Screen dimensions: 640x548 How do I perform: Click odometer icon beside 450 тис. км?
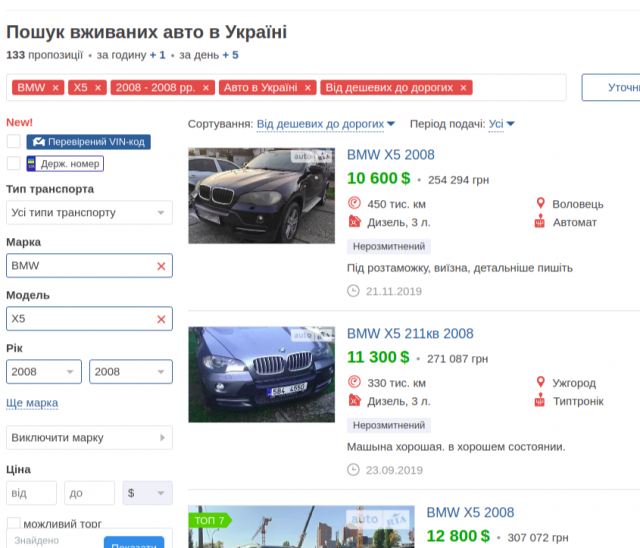[354, 203]
